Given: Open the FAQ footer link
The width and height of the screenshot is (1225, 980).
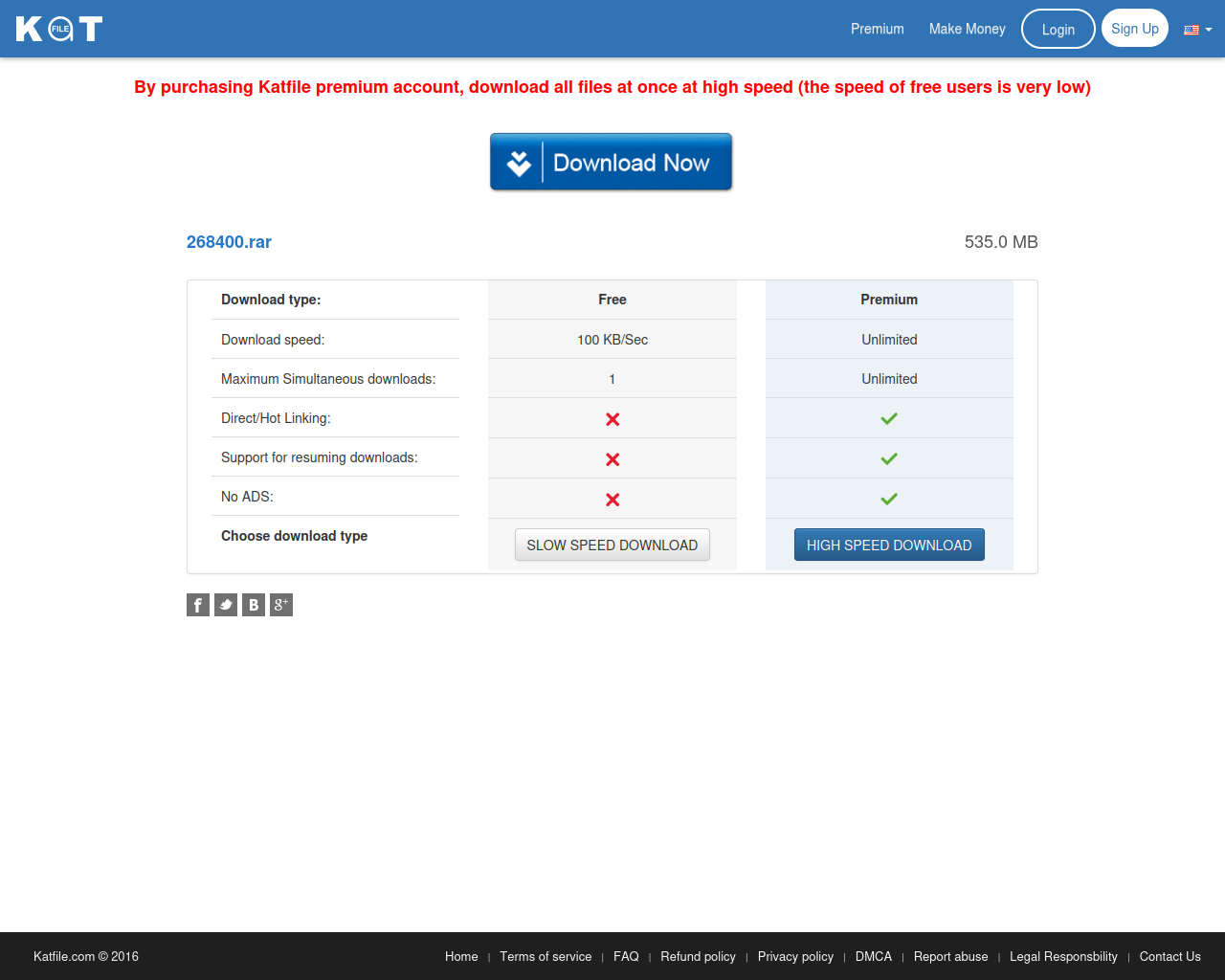Looking at the screenshot, I should tap(626, 956).
